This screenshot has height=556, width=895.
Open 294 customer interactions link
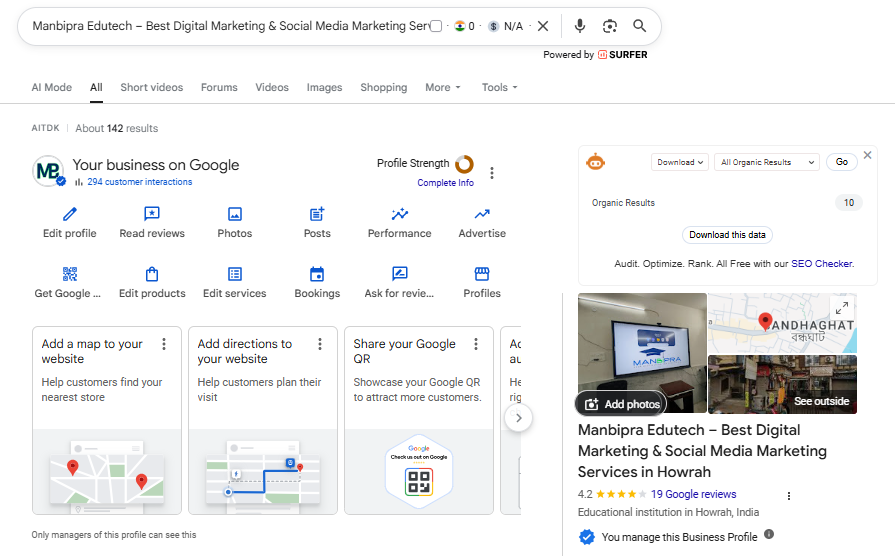139,182
